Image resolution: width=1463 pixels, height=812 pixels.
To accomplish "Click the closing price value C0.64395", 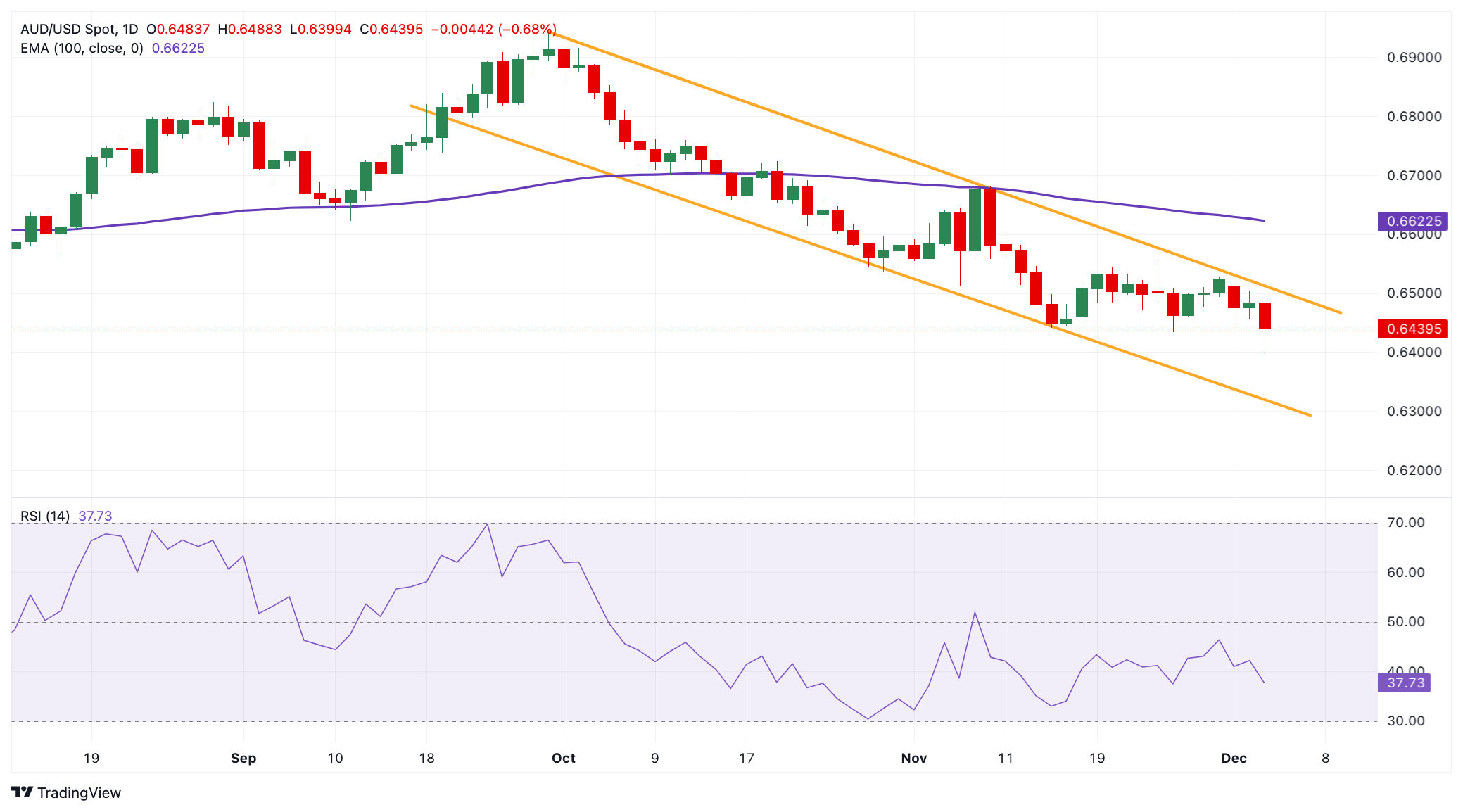I will (391, 29).
